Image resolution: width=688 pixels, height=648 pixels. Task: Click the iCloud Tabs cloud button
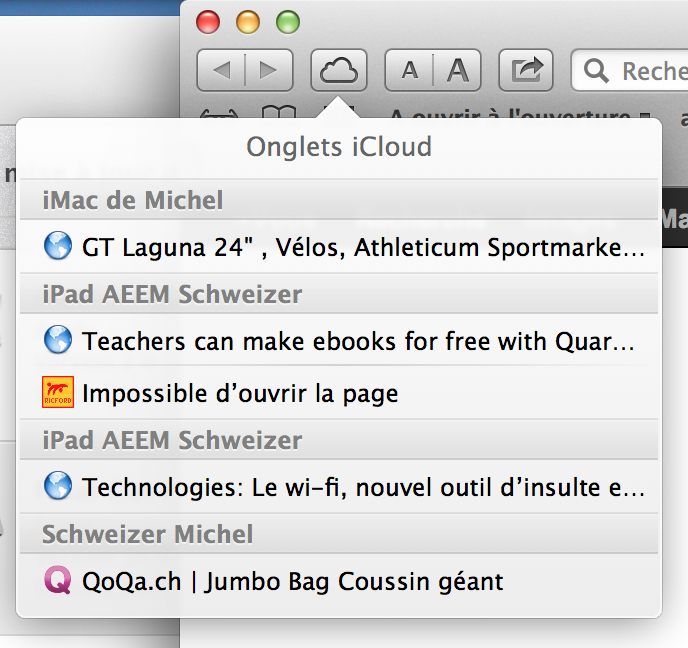[x=339, y=70]
